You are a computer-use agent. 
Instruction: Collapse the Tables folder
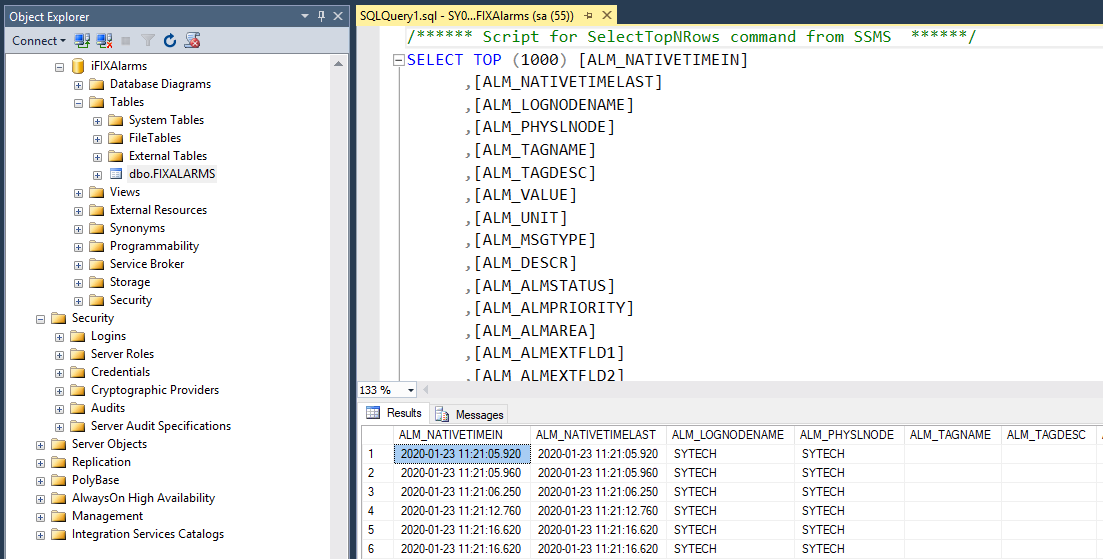(x=78, y=103)
